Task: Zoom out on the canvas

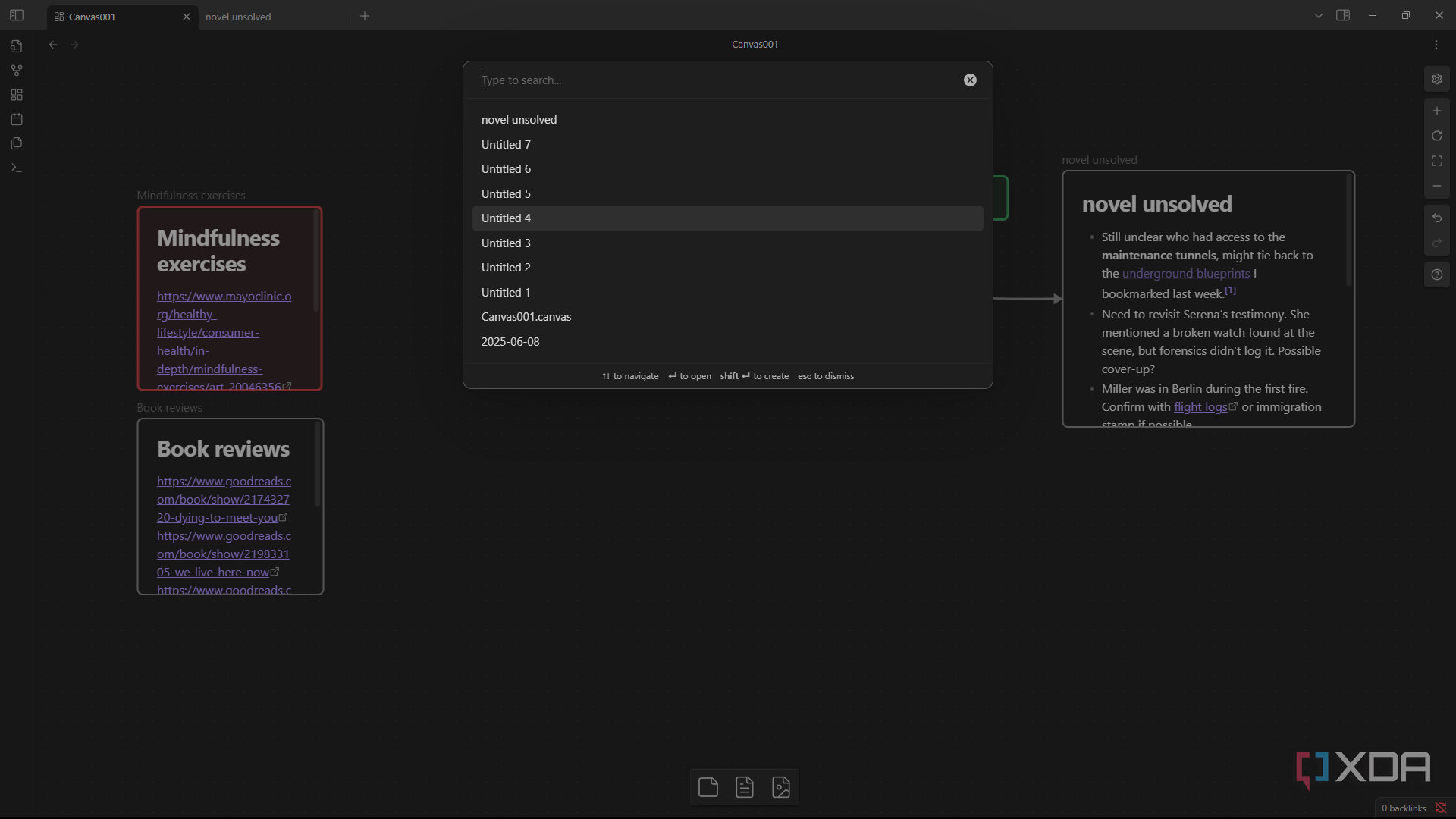Action: 1437,186
